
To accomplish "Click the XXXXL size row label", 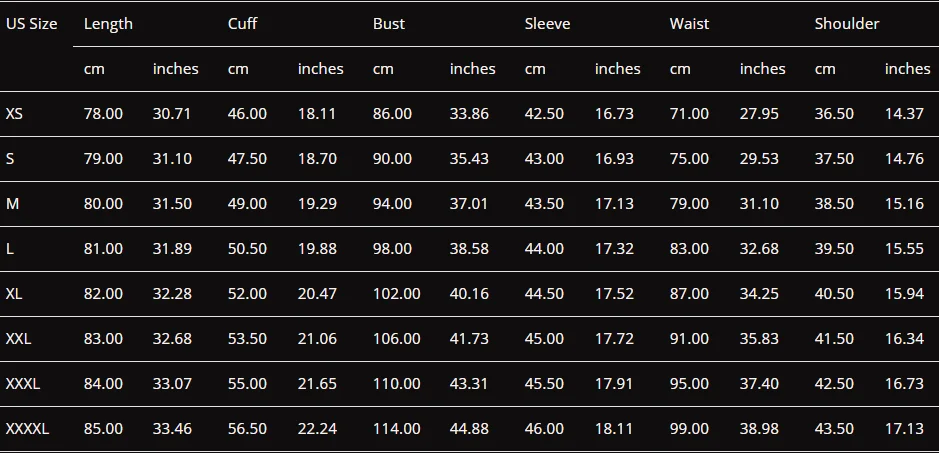I will tap(28, 429).
